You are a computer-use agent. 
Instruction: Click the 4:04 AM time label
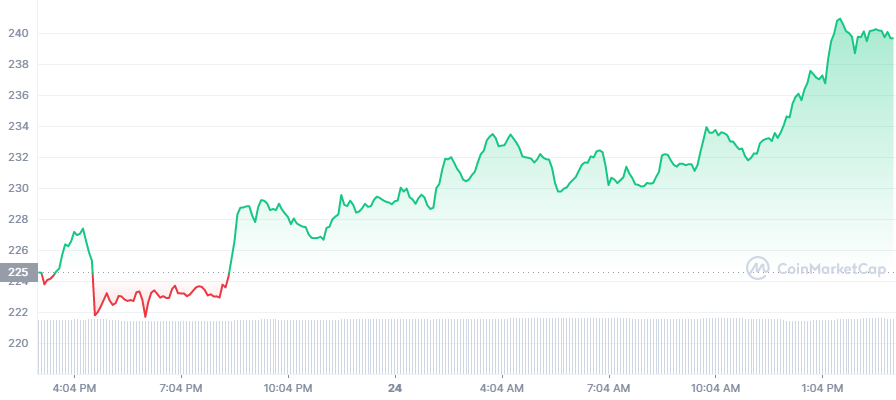(502, 389)
